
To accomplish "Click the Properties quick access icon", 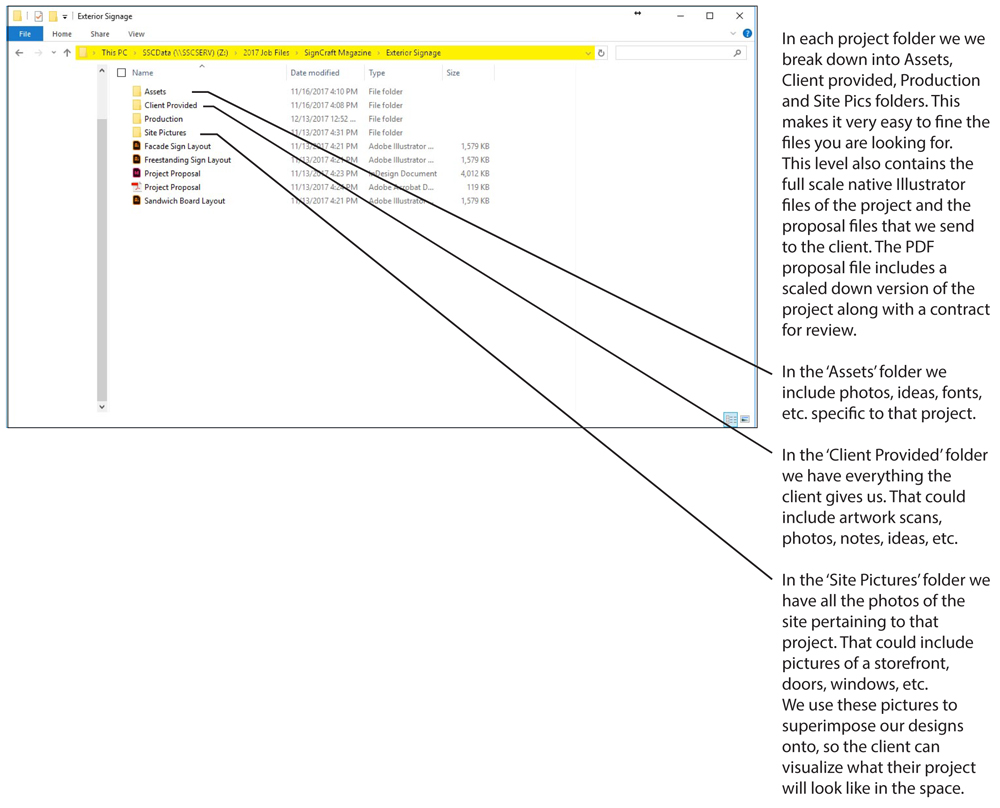I will coord(38,16).
